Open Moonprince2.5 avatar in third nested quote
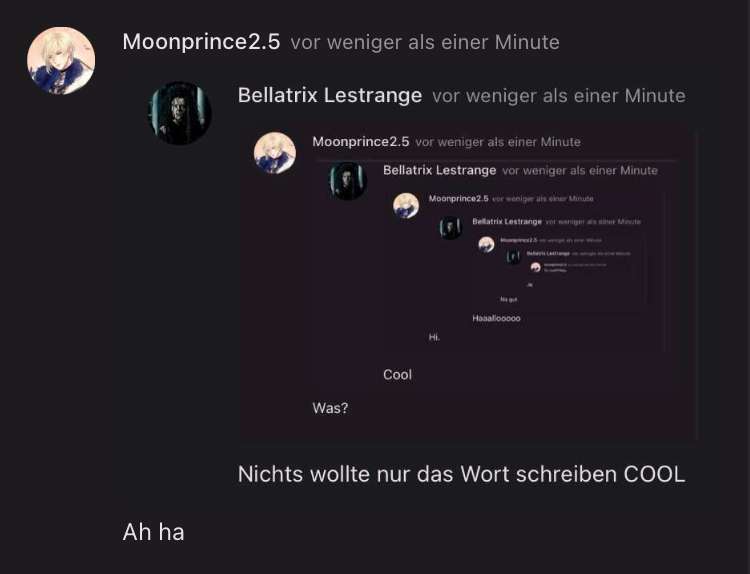The image size is (750, 574). pyautogui.click(x=406, y=206)
